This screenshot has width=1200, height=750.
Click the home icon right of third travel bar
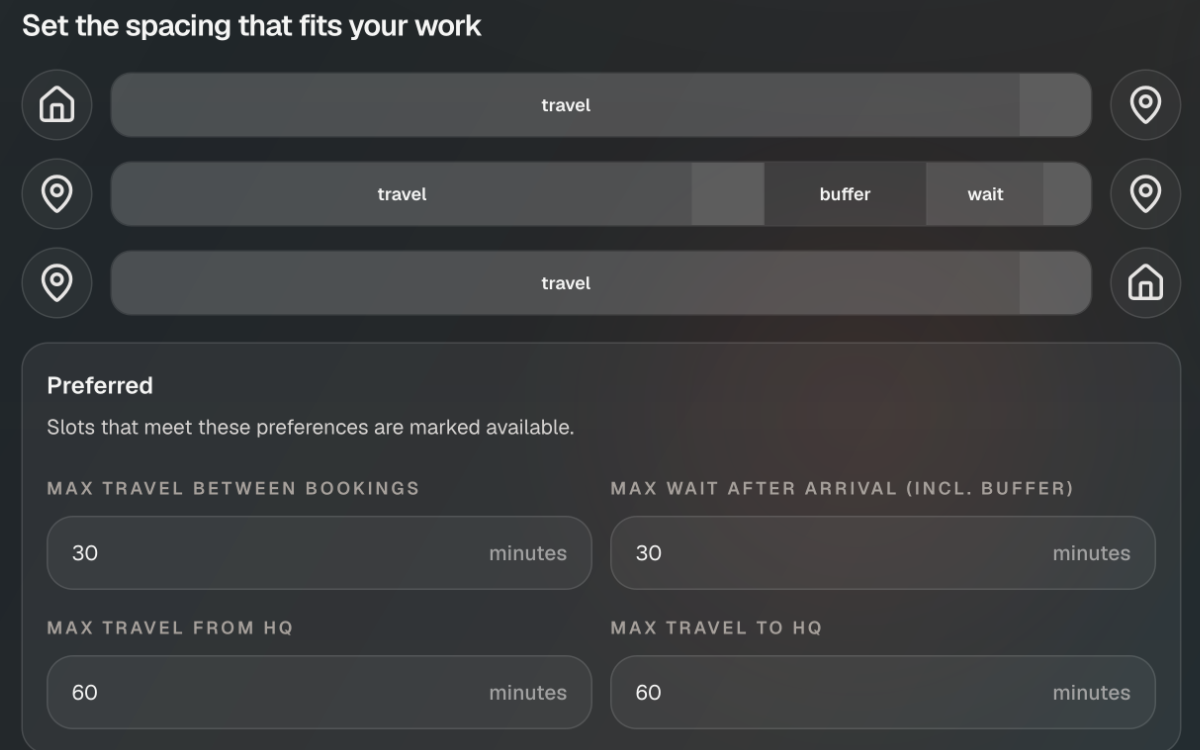pyautogui.click(x=1145, y=283)
